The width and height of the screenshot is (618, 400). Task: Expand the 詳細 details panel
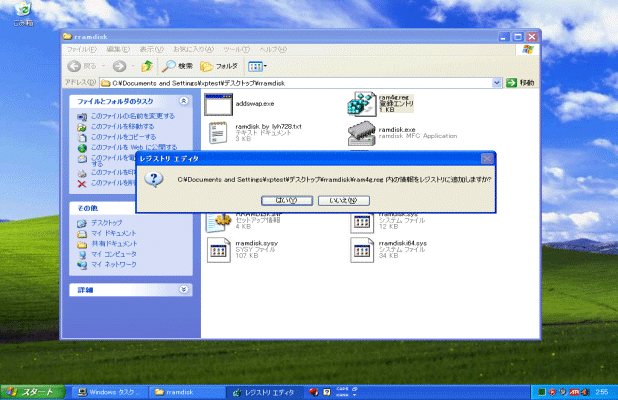[183, 290]
